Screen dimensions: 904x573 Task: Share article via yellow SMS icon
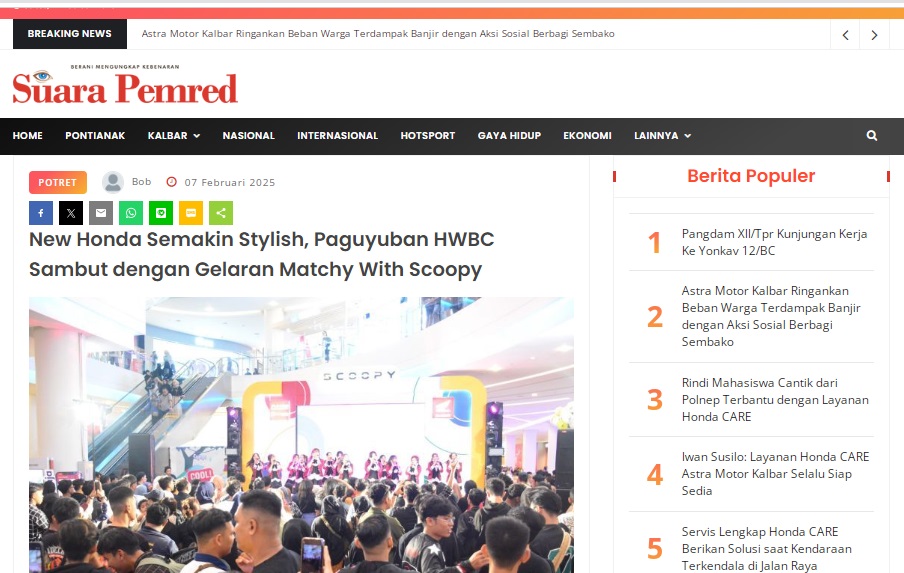pos(191,213)
